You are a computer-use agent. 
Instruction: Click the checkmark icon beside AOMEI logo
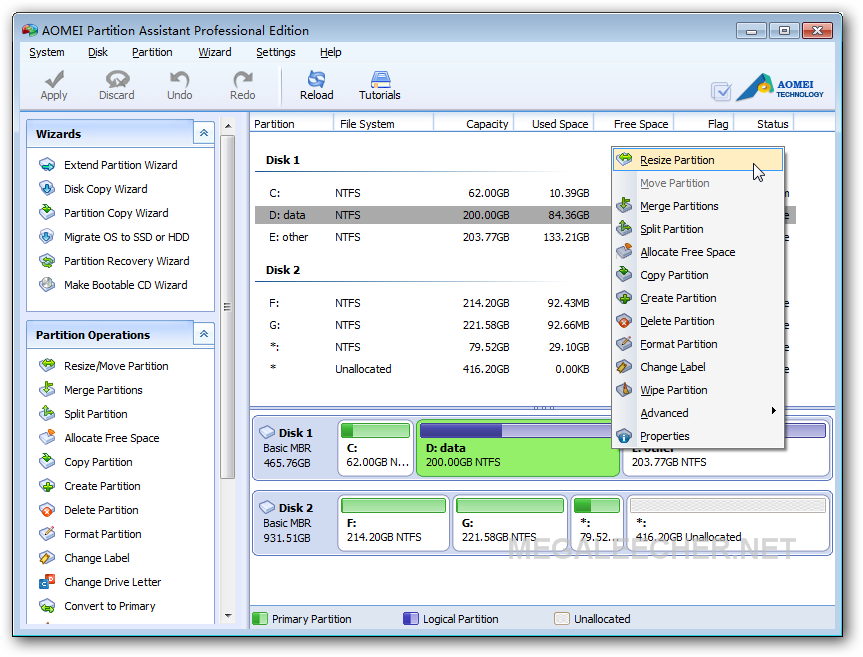tap(721, 91)
